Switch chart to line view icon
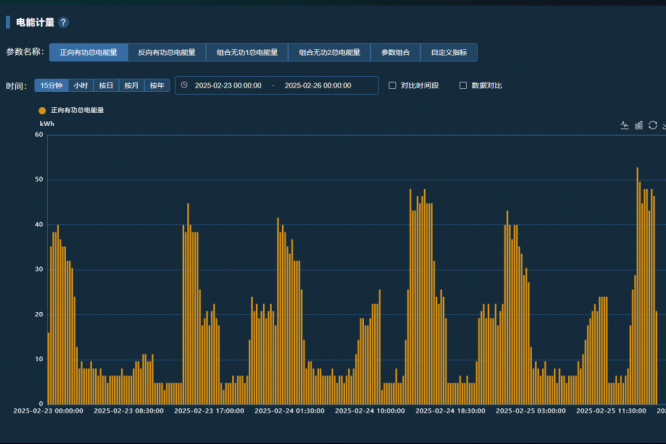This screenshot has width=666, height=444. 625,125
